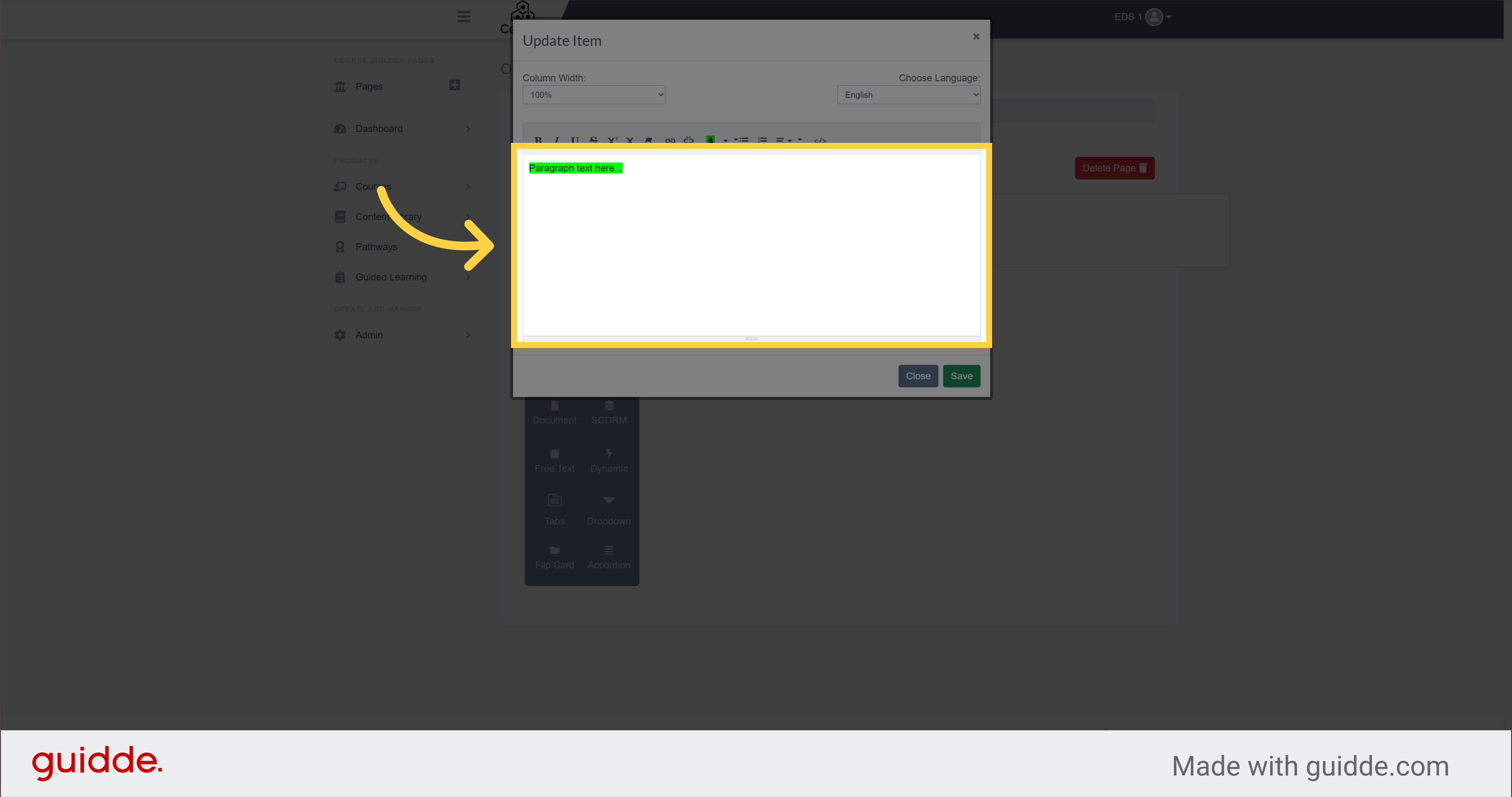Toggle the Content Library expander
Viewport: 1512px width, 797px height.
point(468,217)
